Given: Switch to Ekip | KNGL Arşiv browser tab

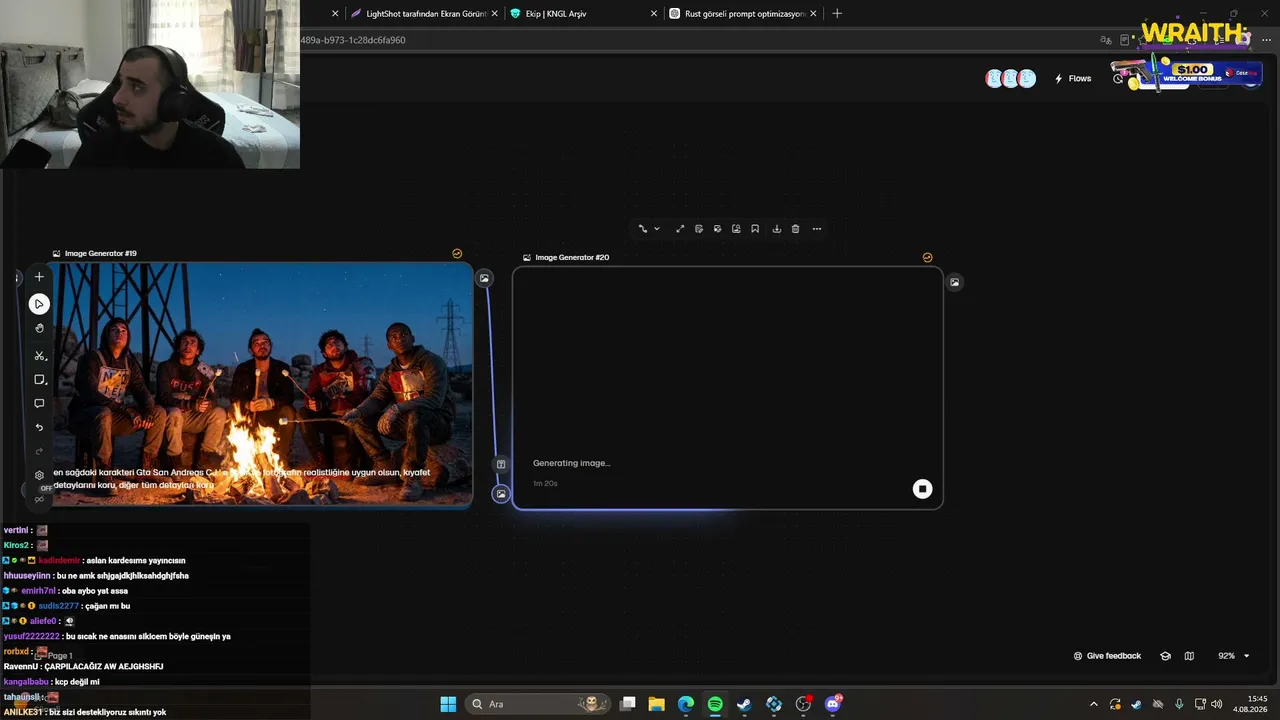Looking at the screenshot, I should pos(582,14).
